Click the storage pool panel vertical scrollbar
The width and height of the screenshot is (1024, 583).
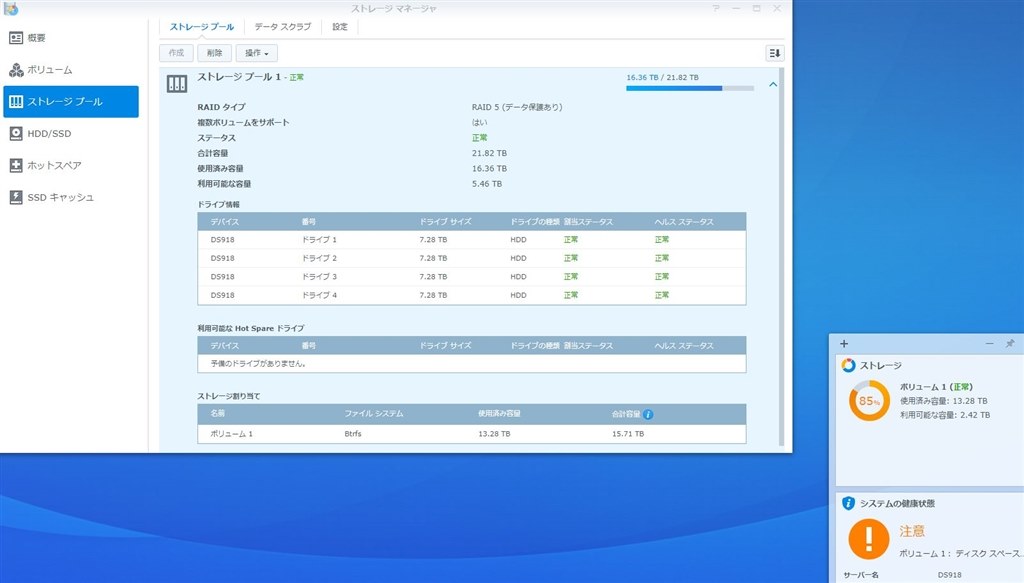(x=781, y=257)
